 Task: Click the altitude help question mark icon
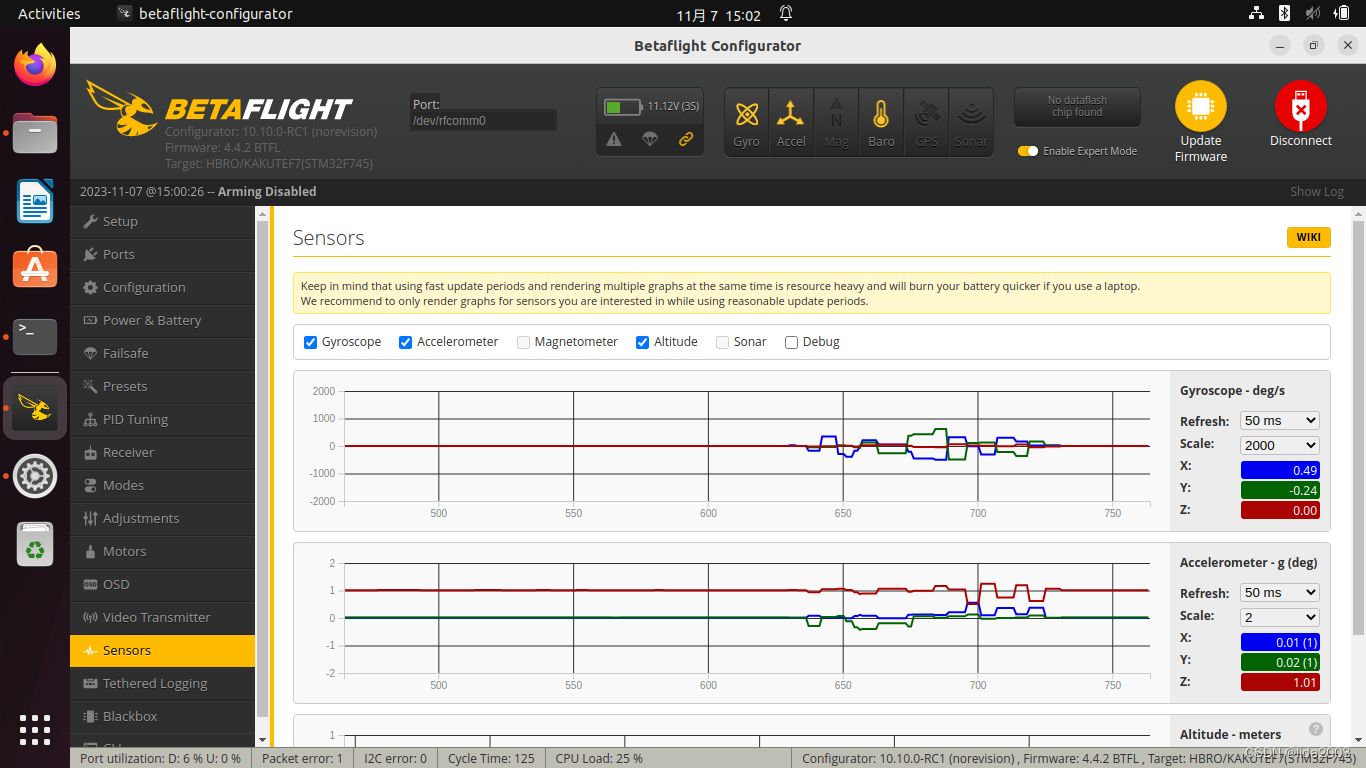tap(1316, 729)
